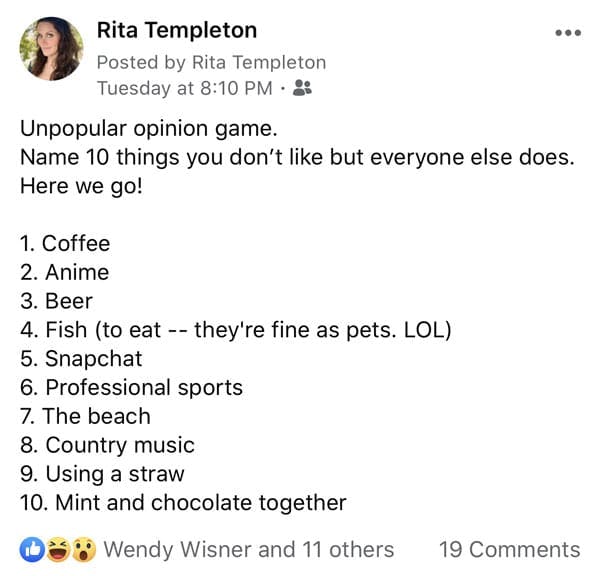Click list item "1. Coffee"
The height and width of the screenshot is (576, 600).
click(x=65, y=244)
